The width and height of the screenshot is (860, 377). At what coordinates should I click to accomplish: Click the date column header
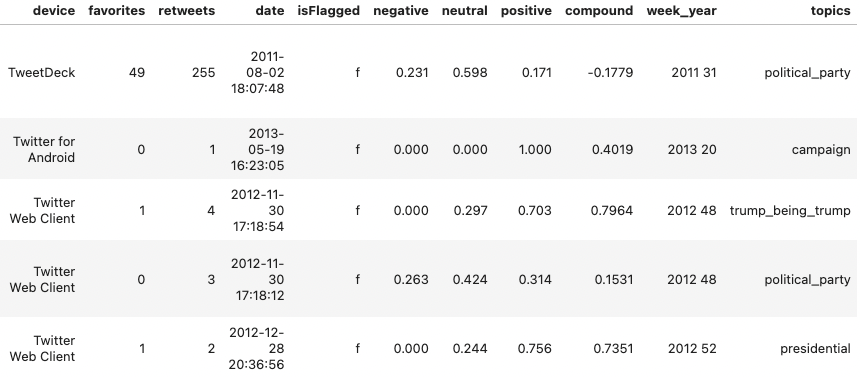click(x=270, y=11)
